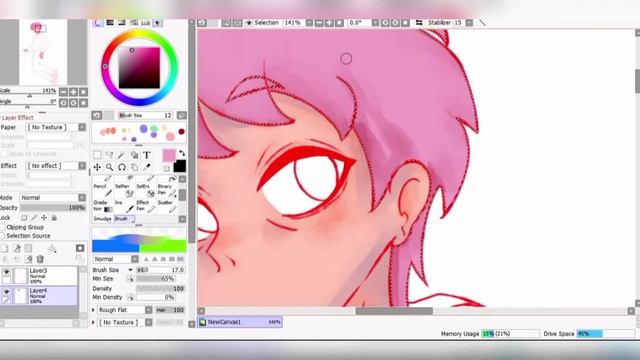Screen dimensions: 640x360
Task: Choose the Effect Pen tool
Action: (146, 206)
